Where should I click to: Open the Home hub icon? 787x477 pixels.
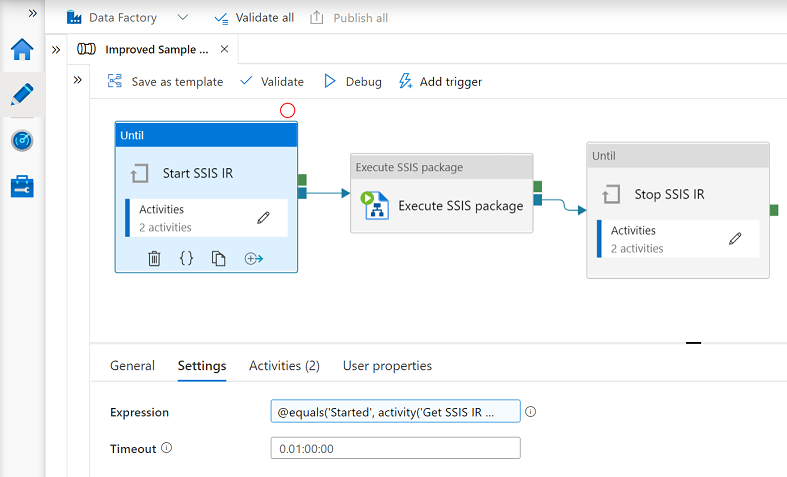pos(22,50)
